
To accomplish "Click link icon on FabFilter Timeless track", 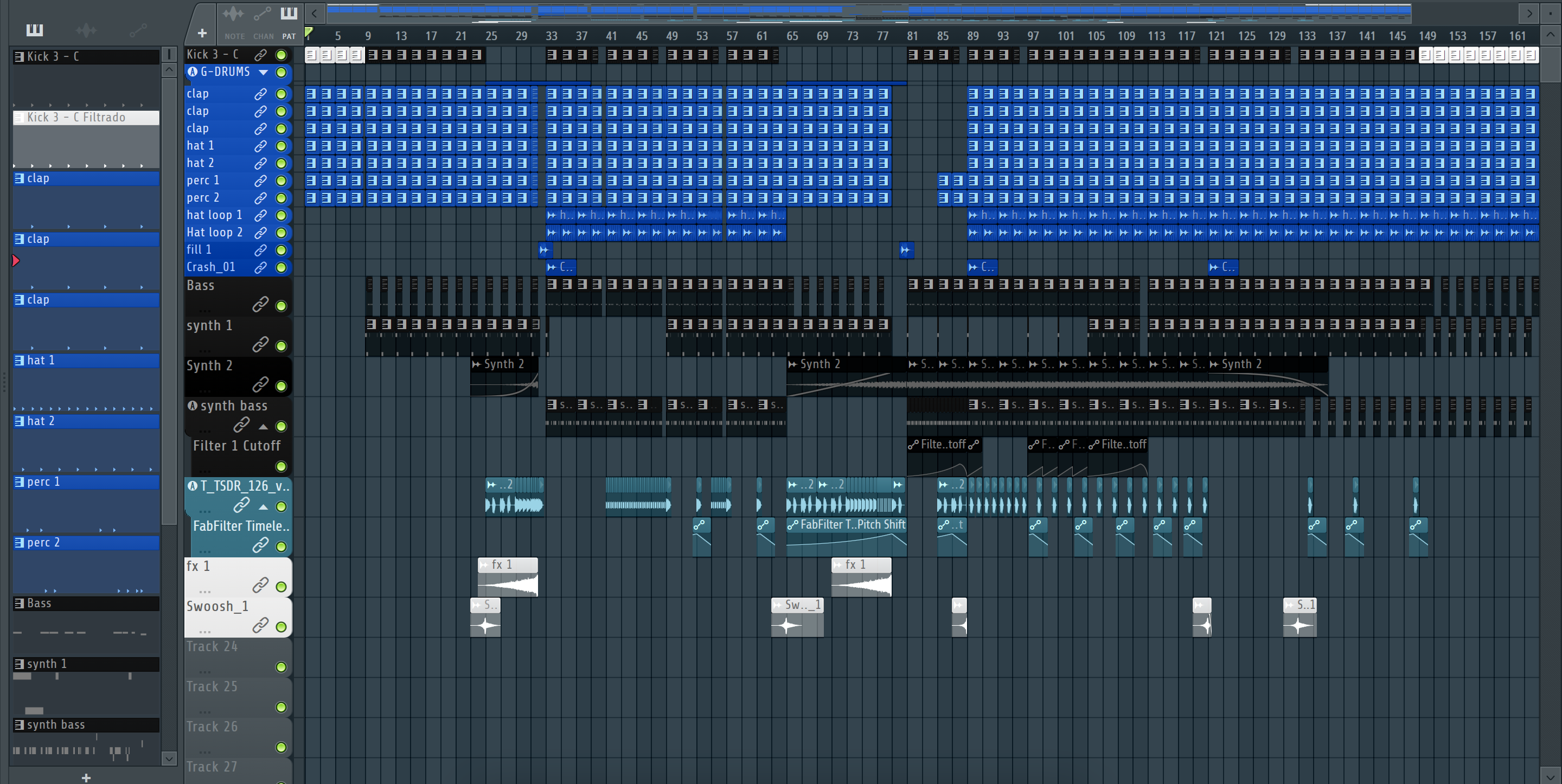I will pos(260,544).
